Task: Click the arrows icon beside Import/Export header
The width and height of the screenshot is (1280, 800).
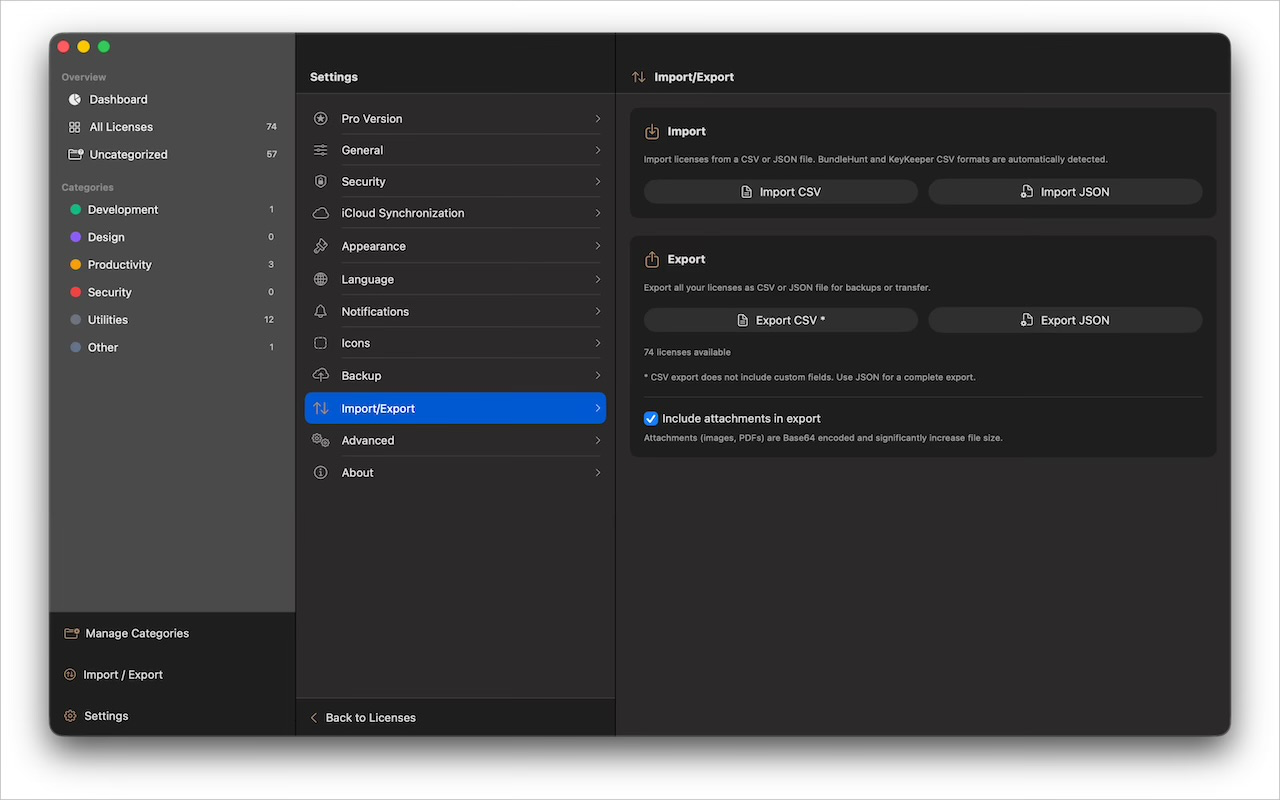Action: (638, 77)
